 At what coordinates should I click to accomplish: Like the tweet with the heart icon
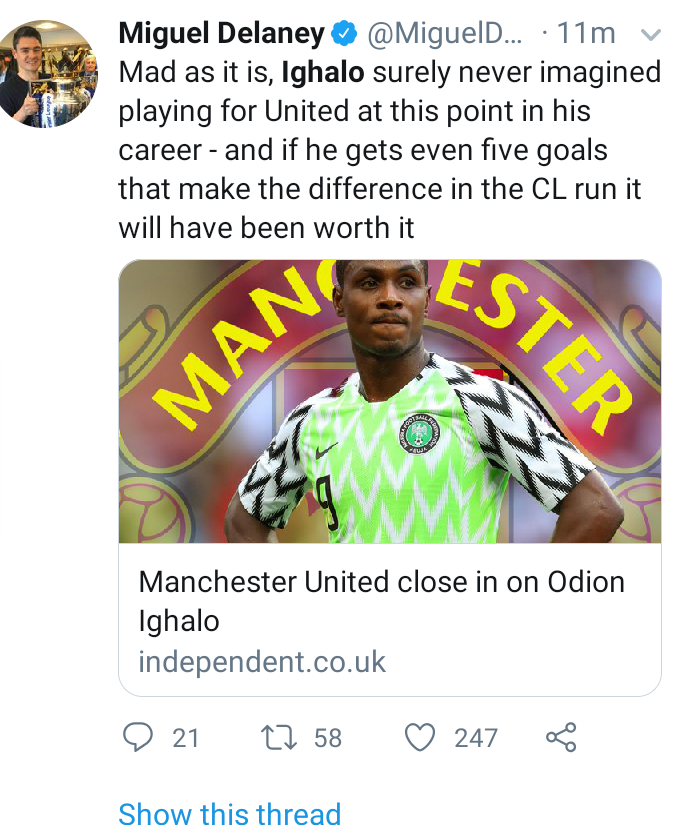421,738
